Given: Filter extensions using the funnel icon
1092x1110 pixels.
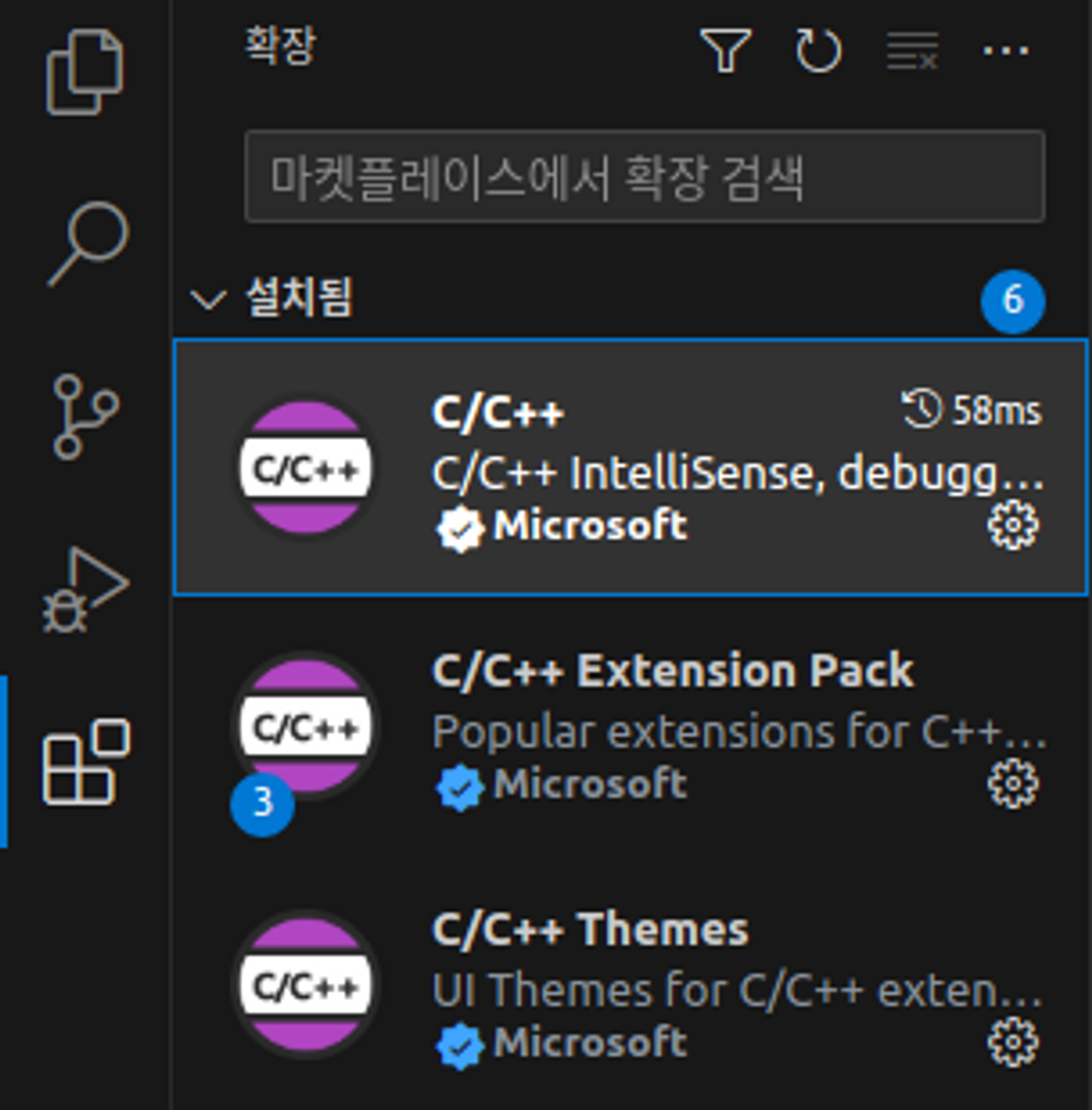Looking at the screenshot, I should click(x=726, y=50).
